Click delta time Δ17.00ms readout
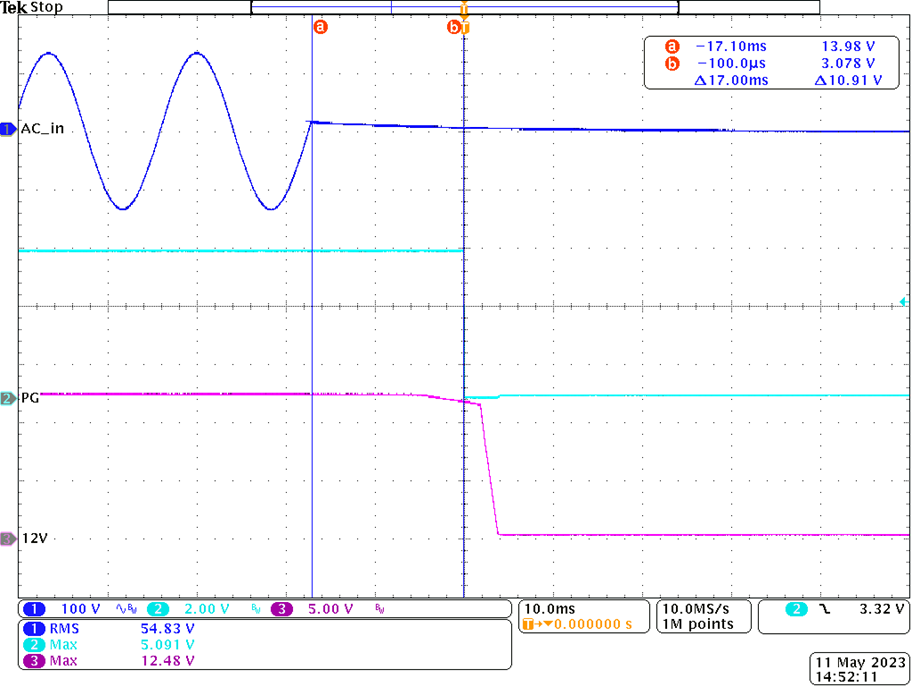The image size is (912, 687). tap(731, 80)
